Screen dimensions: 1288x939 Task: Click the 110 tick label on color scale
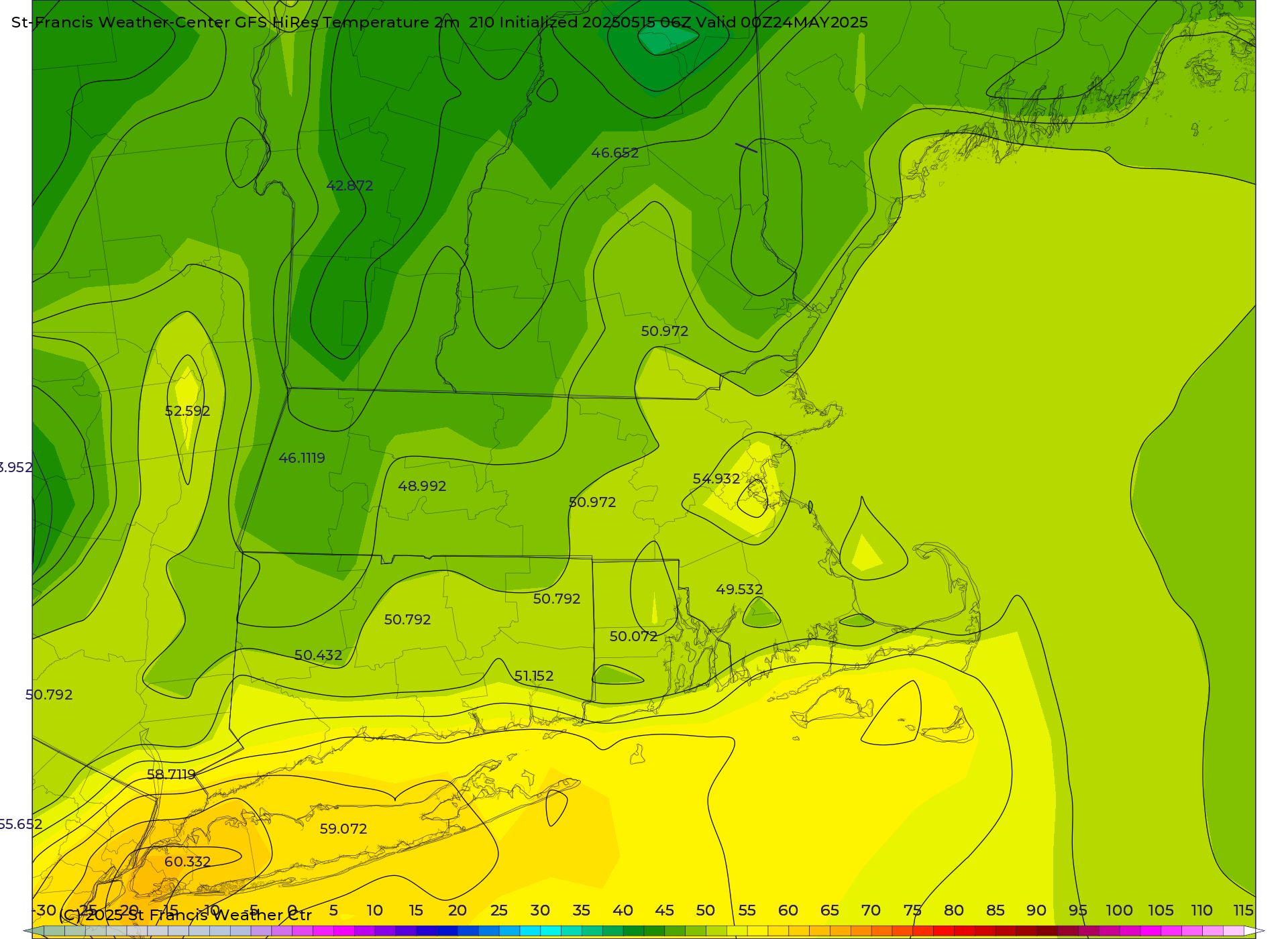1202,911
